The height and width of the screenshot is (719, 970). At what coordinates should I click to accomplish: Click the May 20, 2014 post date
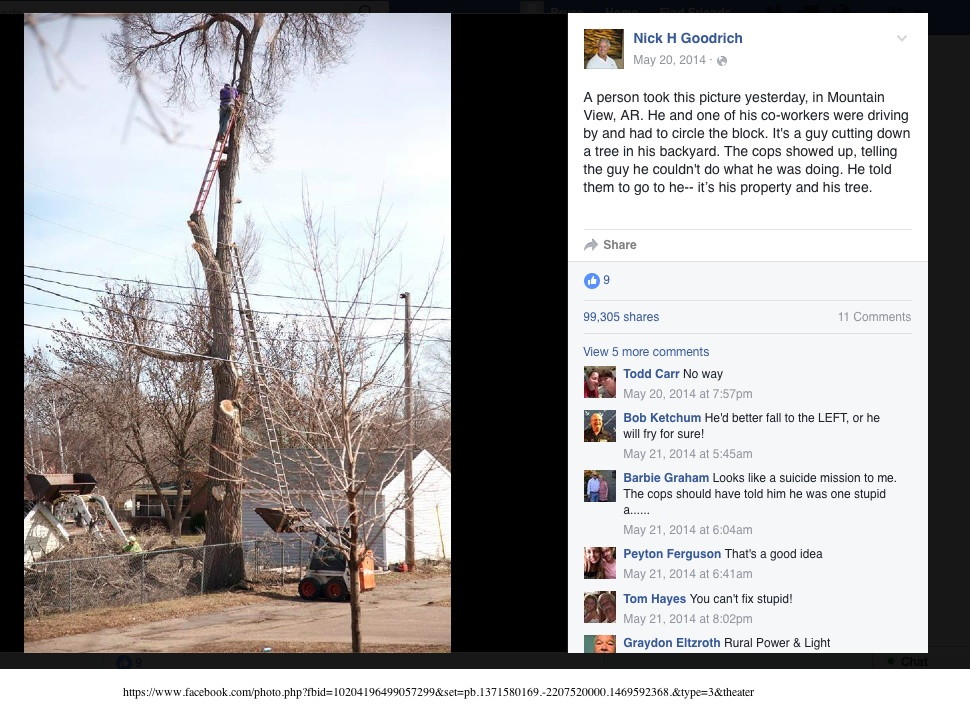pyautogui.click(x=669, y=60)
